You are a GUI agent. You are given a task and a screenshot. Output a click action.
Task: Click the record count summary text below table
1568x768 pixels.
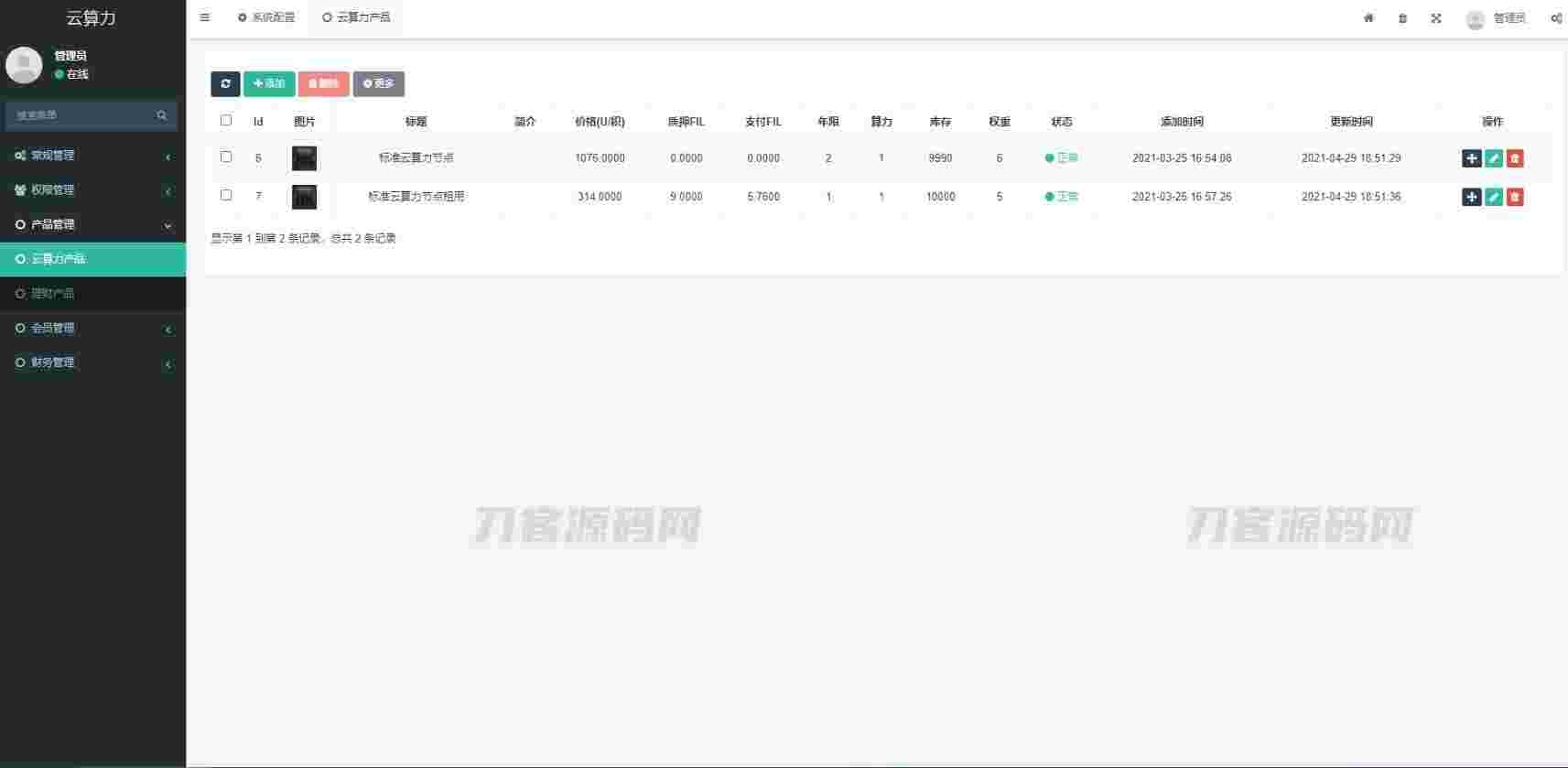[x=303, y=239]
